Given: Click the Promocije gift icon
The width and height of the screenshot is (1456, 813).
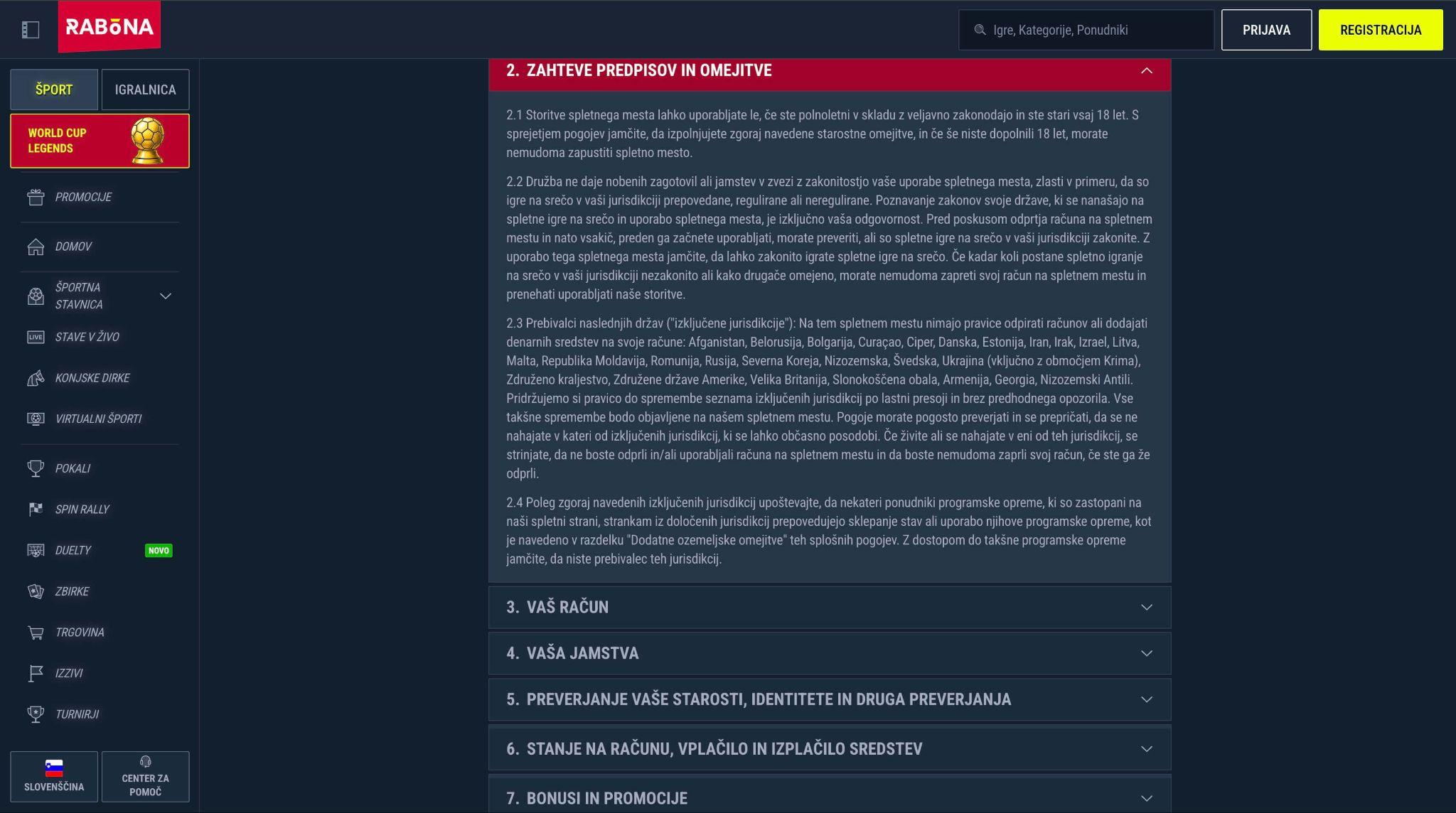Looking at the screenshot, I should (36, 197).
